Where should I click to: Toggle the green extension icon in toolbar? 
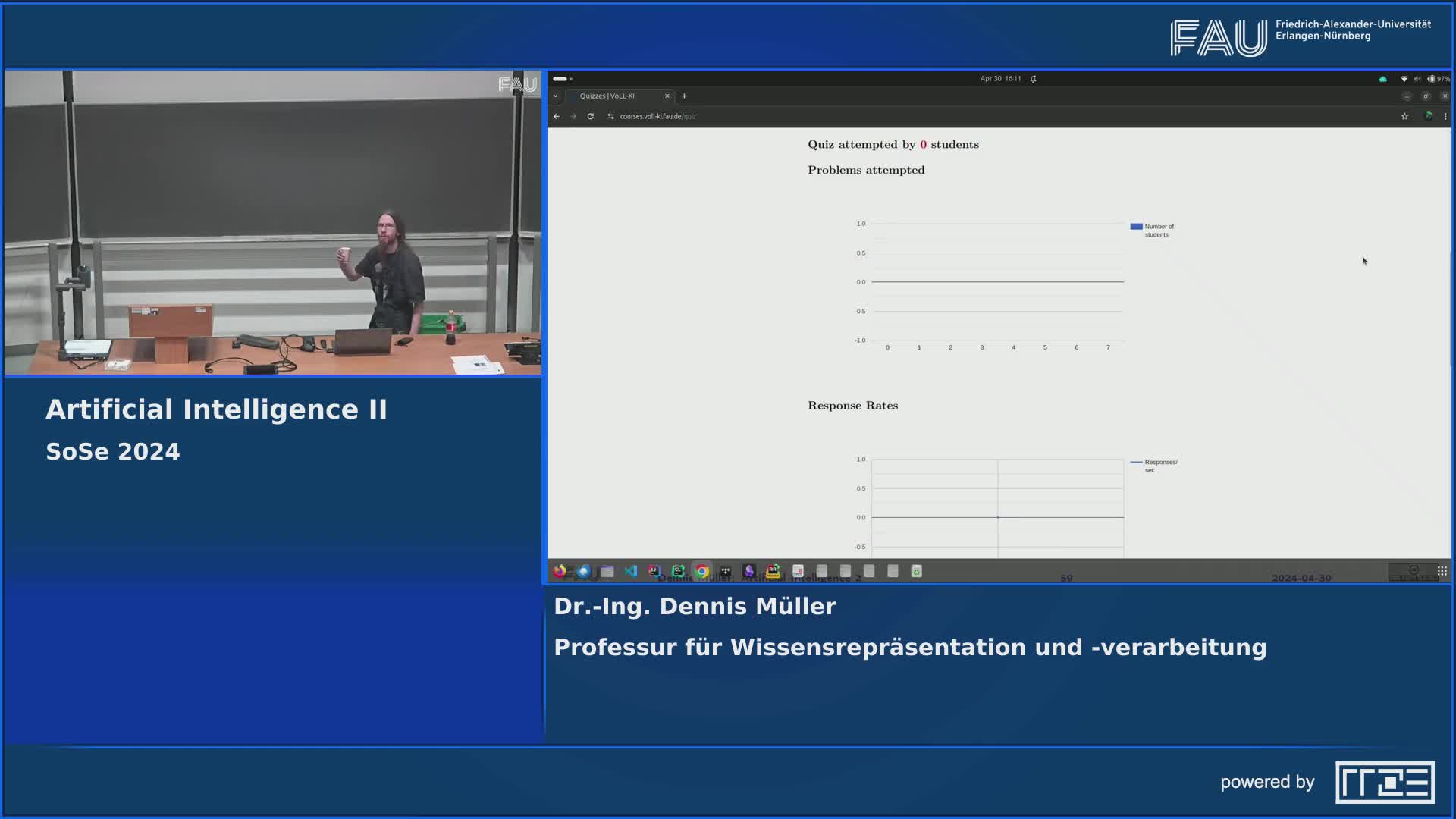click(1428, 116)
